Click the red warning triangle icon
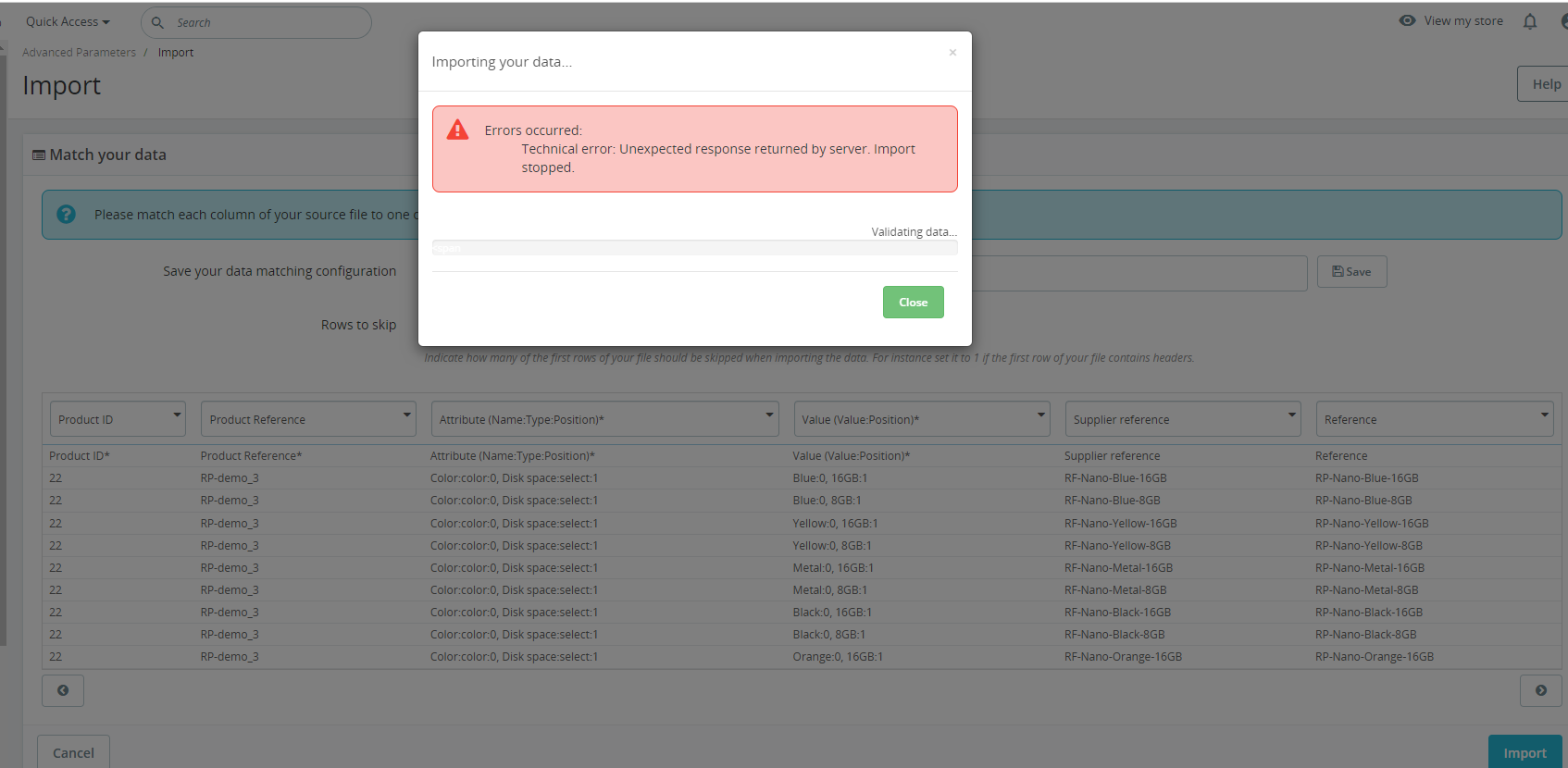This screenshot has width=1568, height=768. click(457, 130)
